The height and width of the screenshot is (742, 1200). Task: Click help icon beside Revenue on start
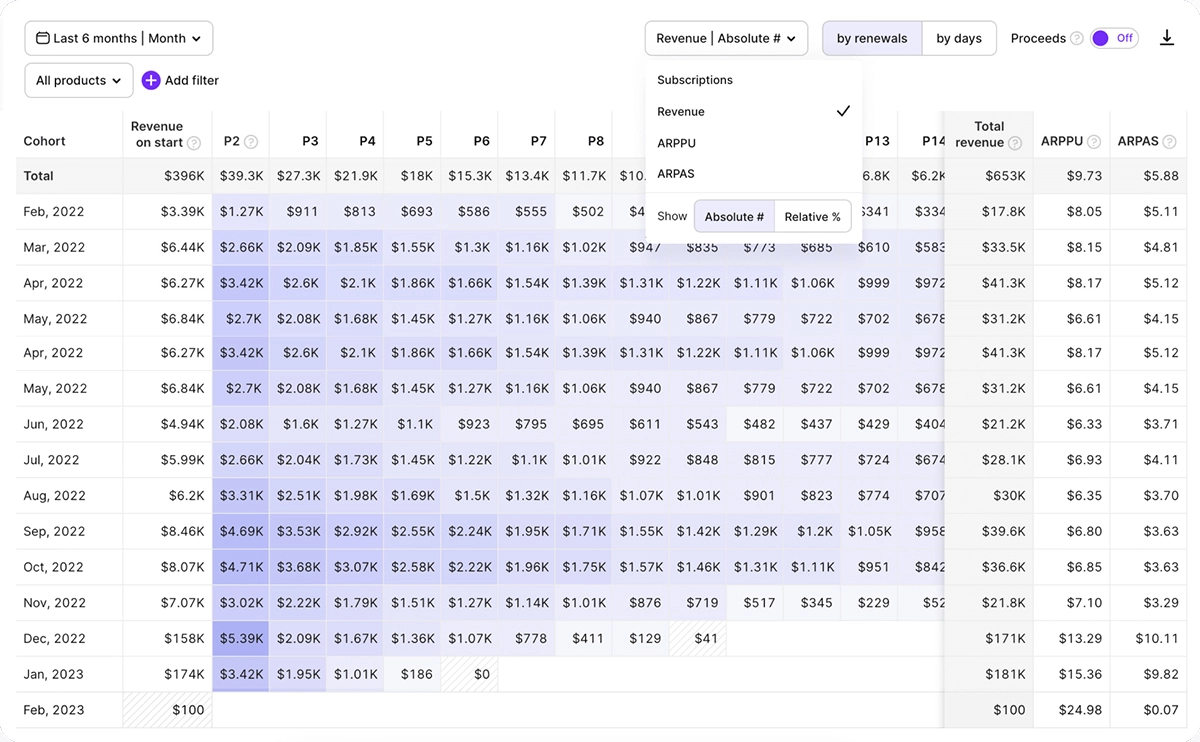194,143
